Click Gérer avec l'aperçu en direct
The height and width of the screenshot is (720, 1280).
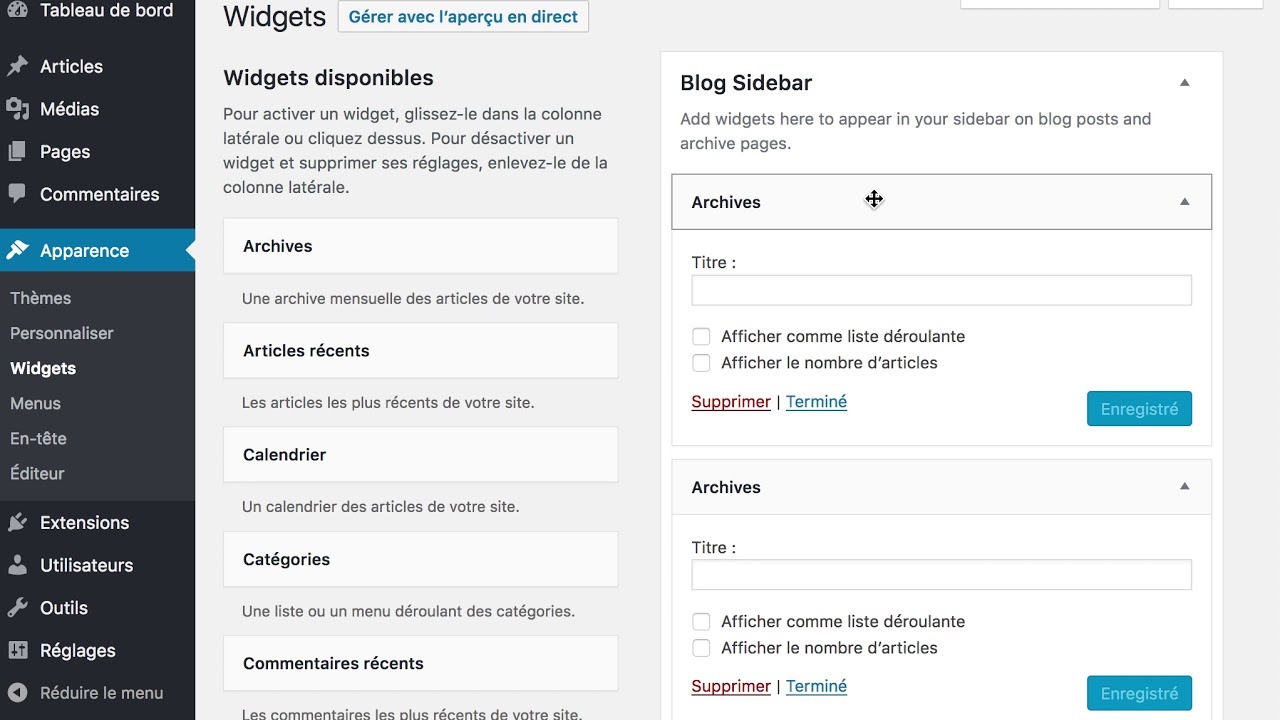[x=463, y=16]
